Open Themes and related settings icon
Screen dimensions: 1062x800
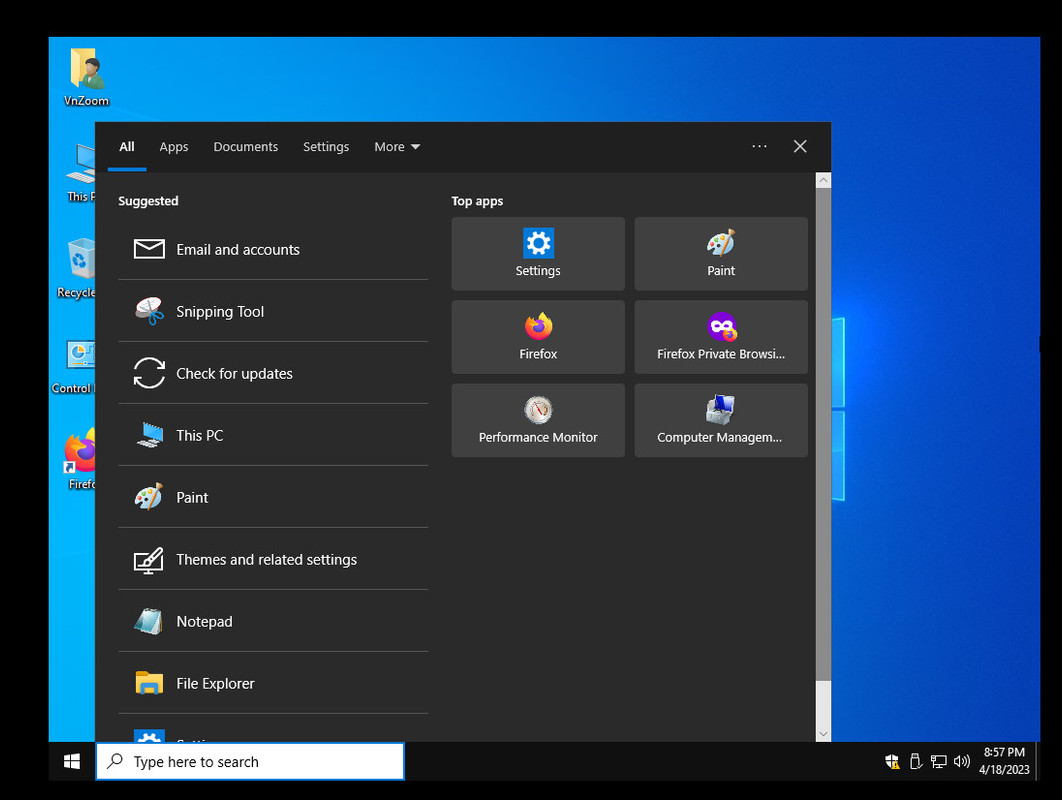coord(149,560)
